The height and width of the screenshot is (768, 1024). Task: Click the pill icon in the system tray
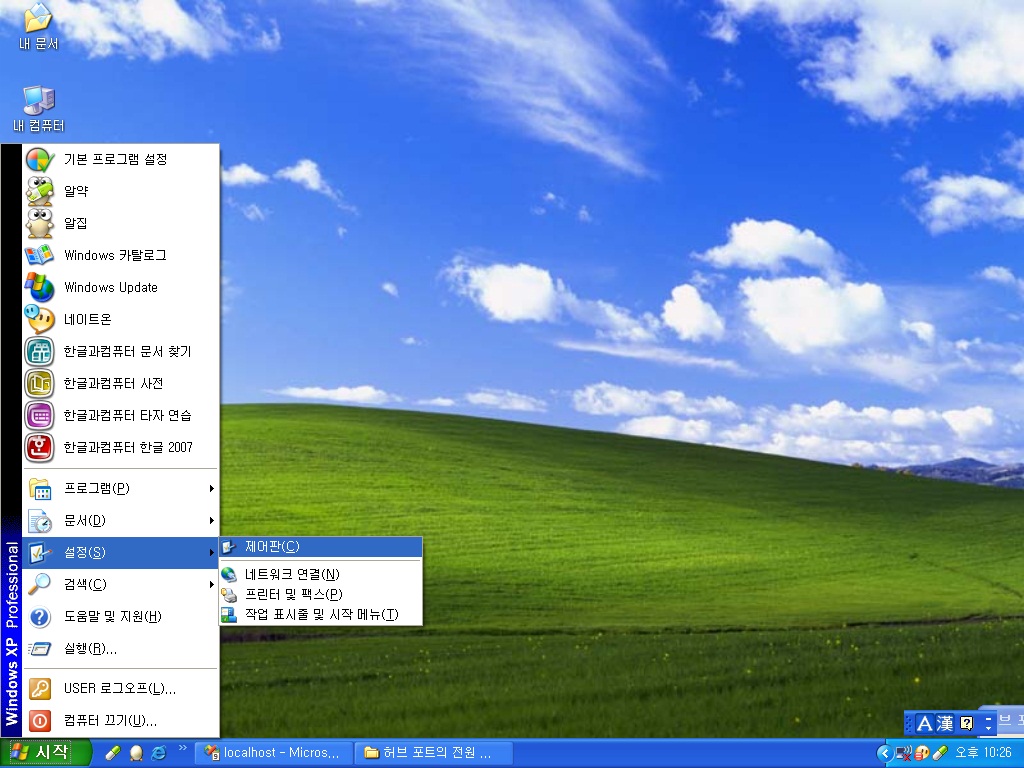click(940, 754)
